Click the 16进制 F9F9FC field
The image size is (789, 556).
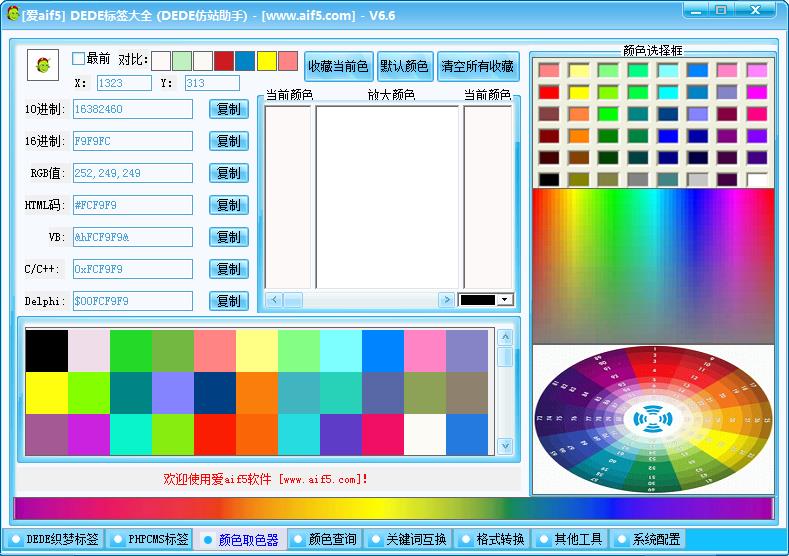133,141
